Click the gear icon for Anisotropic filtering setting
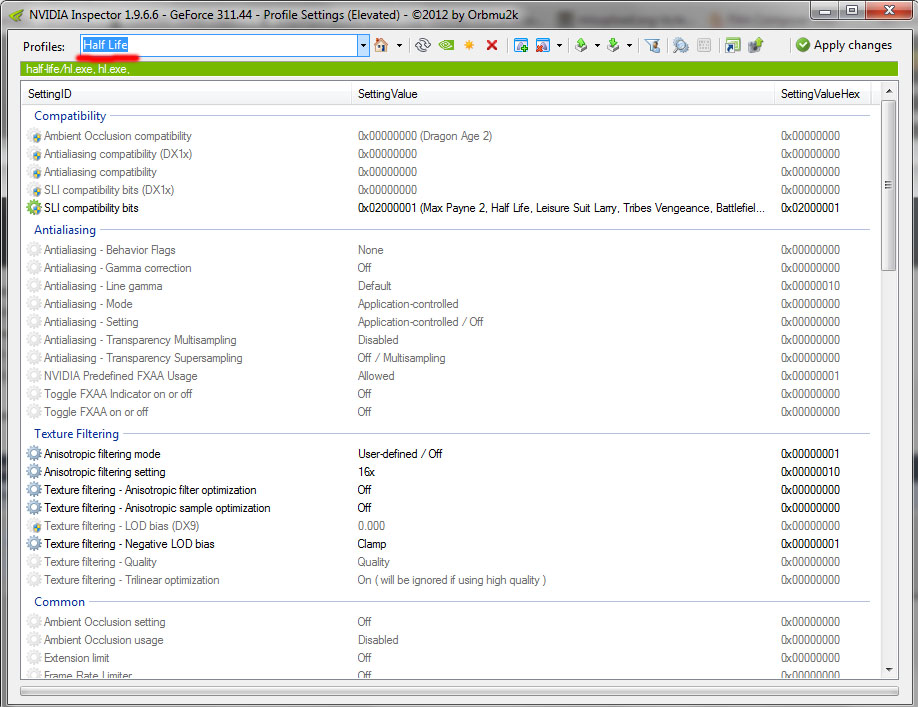 tap(34, 472)
